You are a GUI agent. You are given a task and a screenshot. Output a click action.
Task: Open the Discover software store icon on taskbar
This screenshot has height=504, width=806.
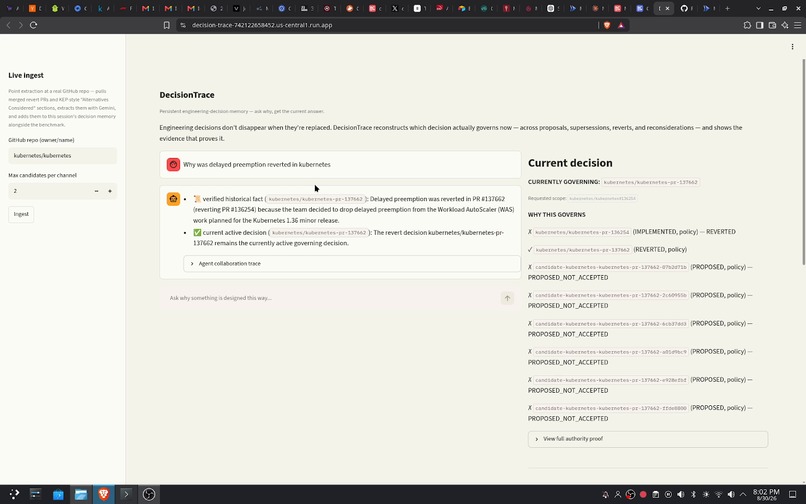coord(58,494)
